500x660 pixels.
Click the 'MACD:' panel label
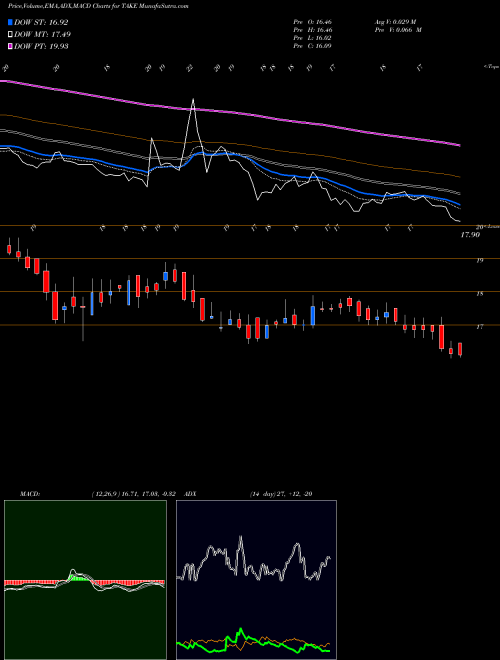(x=30, y=494)
